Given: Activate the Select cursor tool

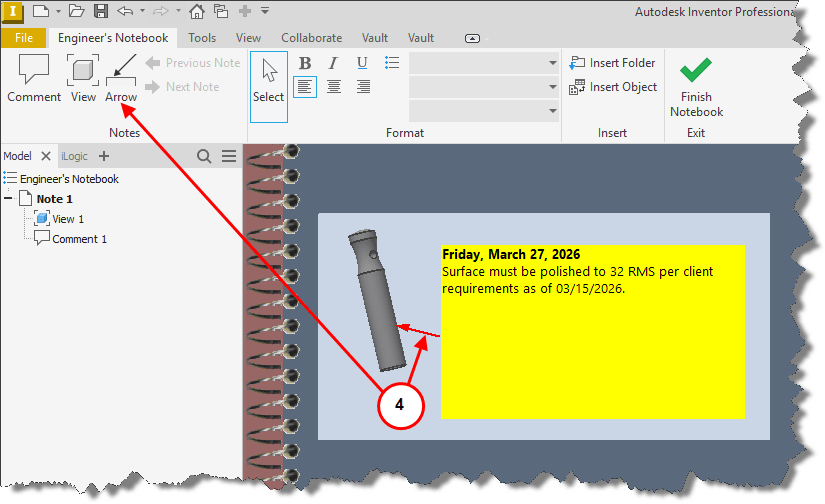Looking at the screenshot, I should [x=268, y=86].
